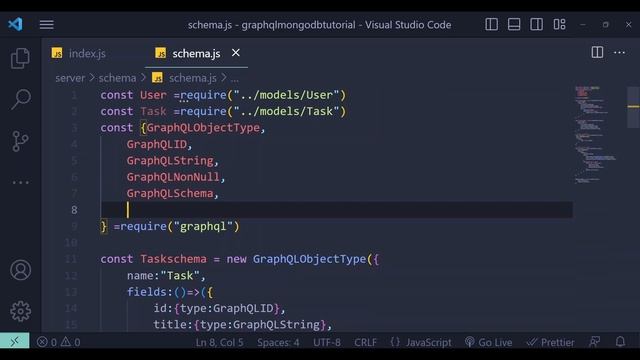The image size is (640, 360).
Task: Click the id field definition line
Action: (x=219, y=309)
